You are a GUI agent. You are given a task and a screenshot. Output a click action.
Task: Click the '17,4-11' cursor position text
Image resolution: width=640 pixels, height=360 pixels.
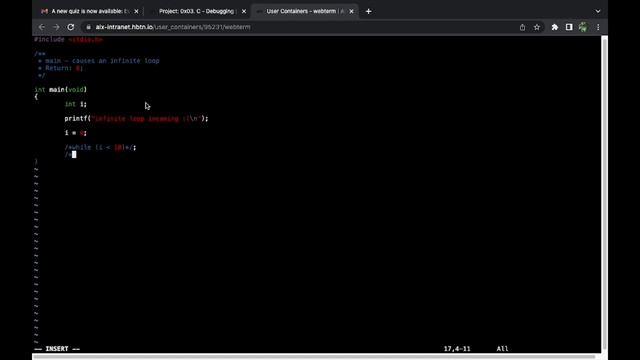457,349
